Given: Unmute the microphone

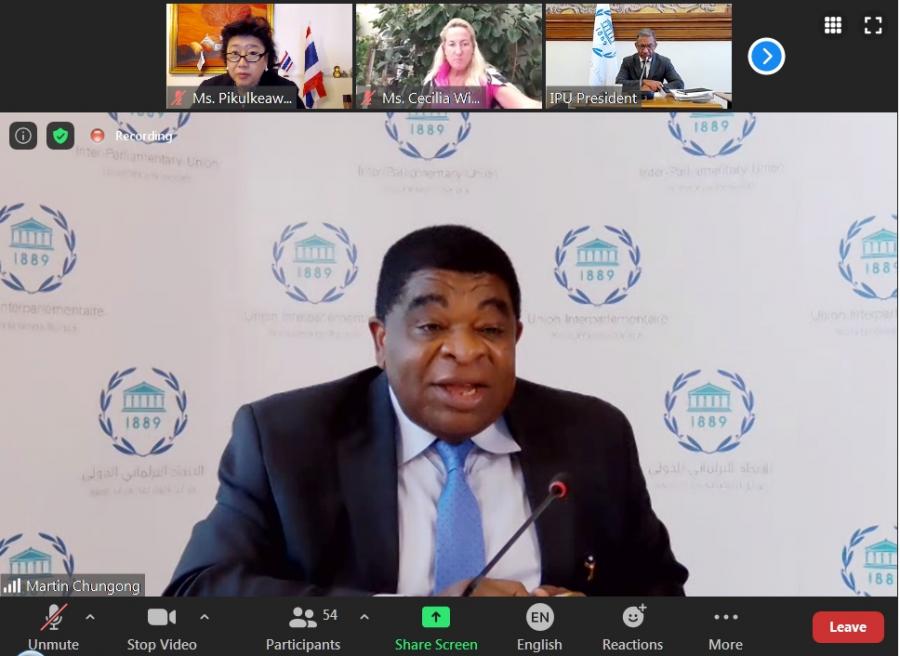Looking at the screenshot, I should click(x=53, y=627).
